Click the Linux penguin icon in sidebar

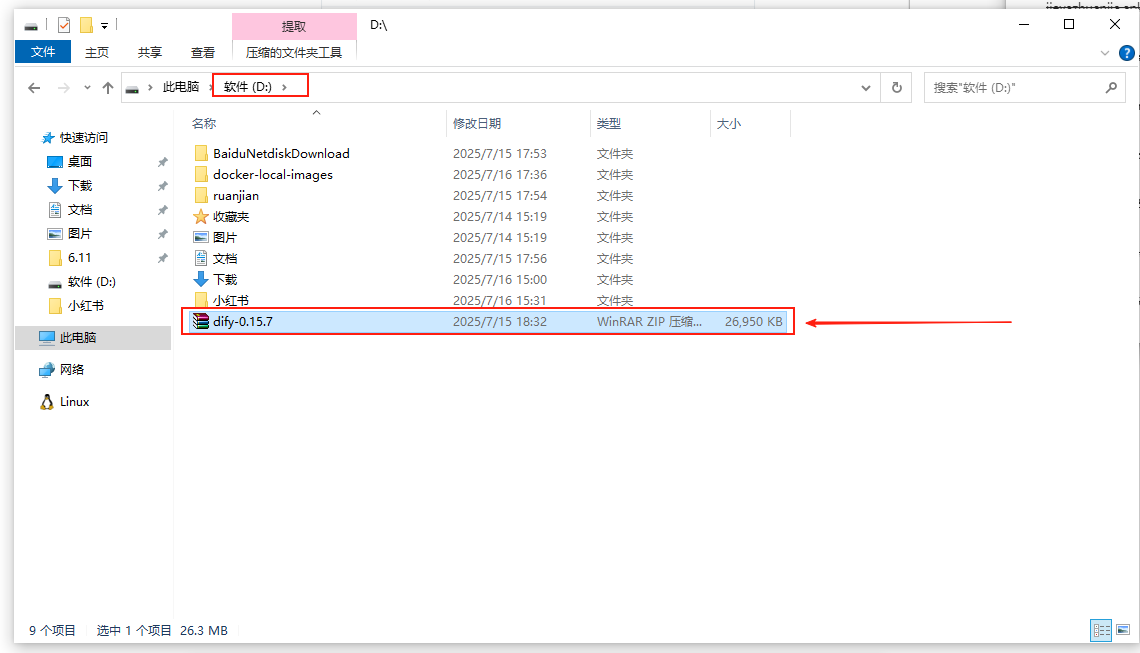coord(47,402)
